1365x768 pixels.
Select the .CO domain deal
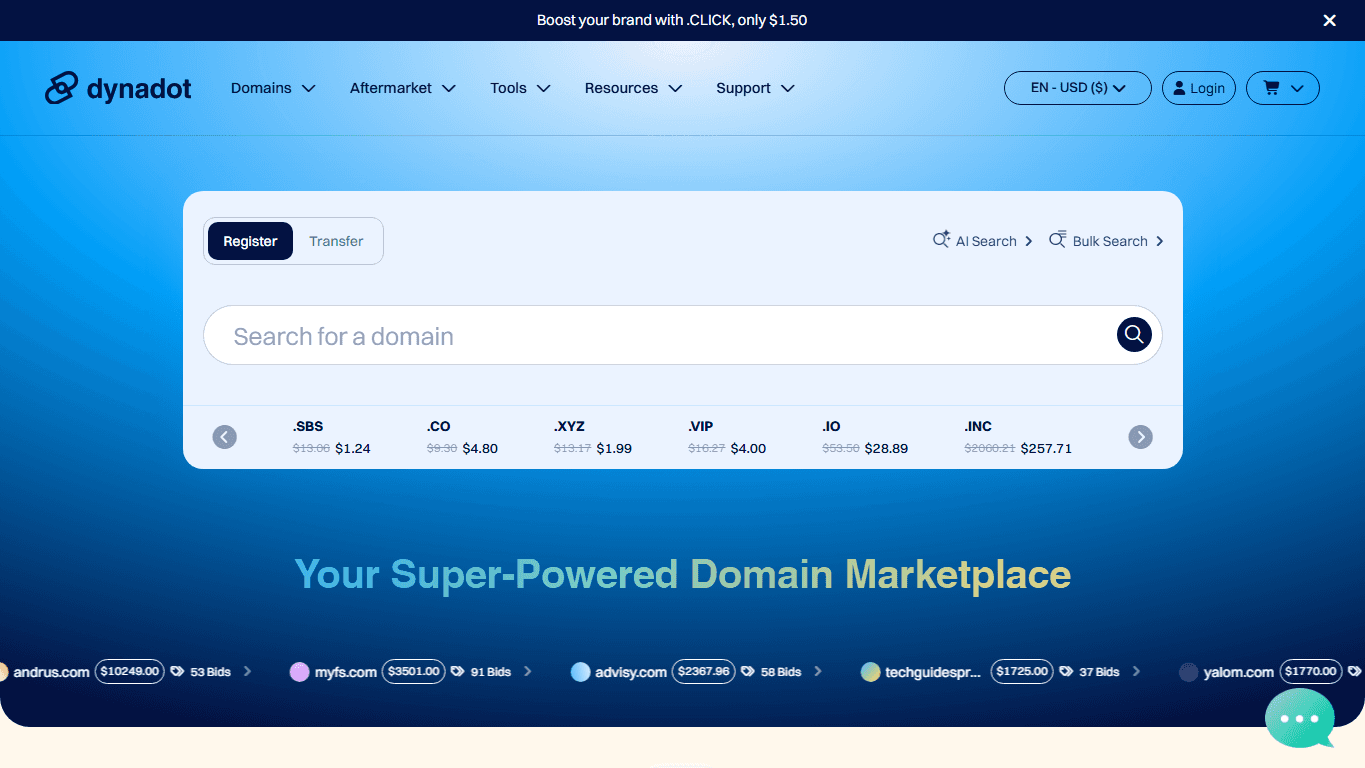coord(462,437)
